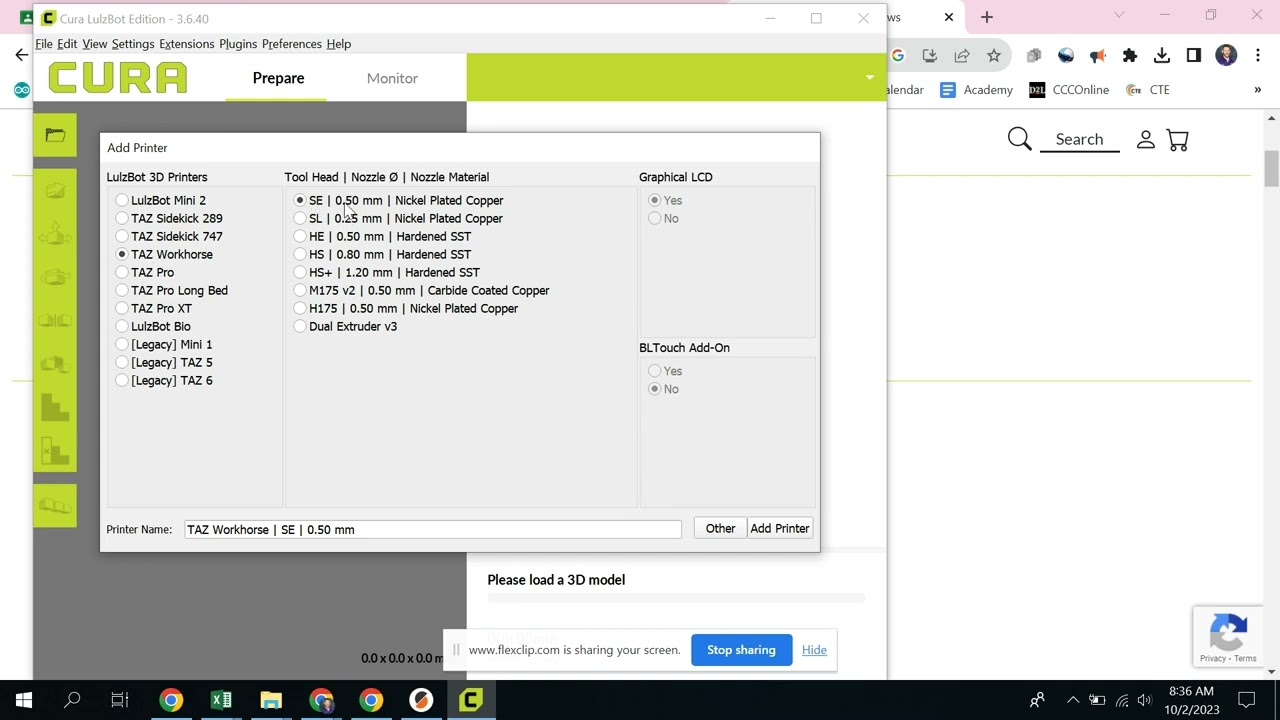The image size is (1280, 720).
Task: Click the megaphone extension icon in the browser
Action: click(x=1098, y=56)
